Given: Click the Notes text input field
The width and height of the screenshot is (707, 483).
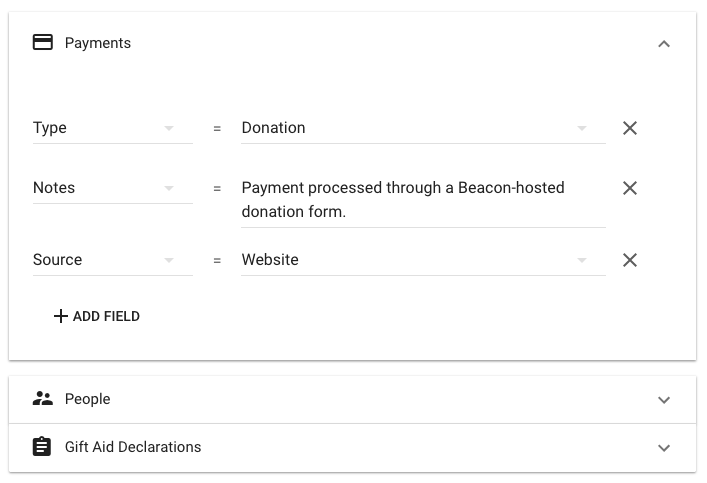Looking at the screenshot, I should click(x=422, y=199).
